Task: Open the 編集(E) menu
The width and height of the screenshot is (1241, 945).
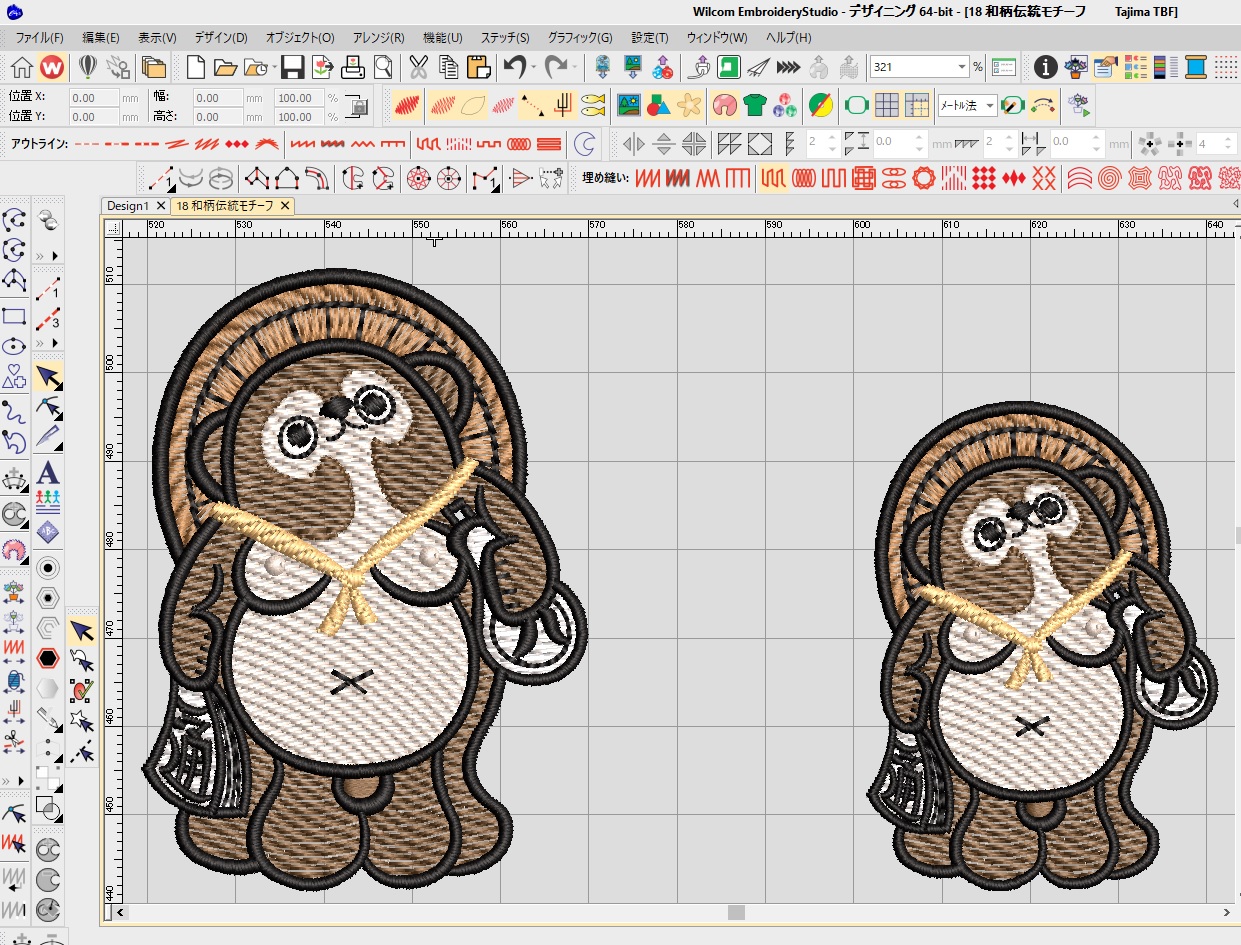Action: (101, 37)
